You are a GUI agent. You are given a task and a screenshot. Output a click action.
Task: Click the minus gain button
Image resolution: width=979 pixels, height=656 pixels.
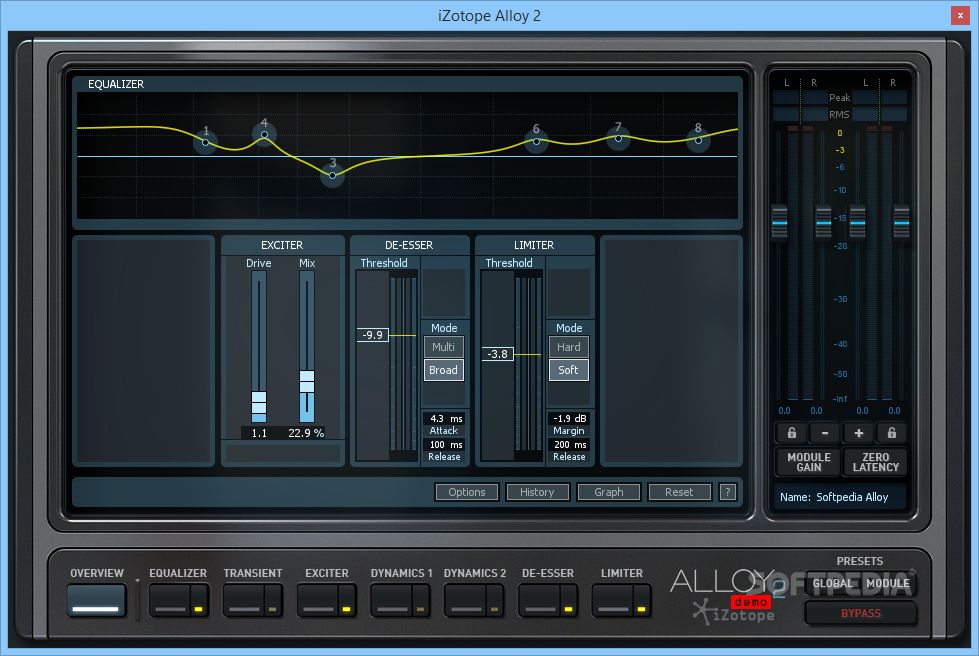coord(825,433)
